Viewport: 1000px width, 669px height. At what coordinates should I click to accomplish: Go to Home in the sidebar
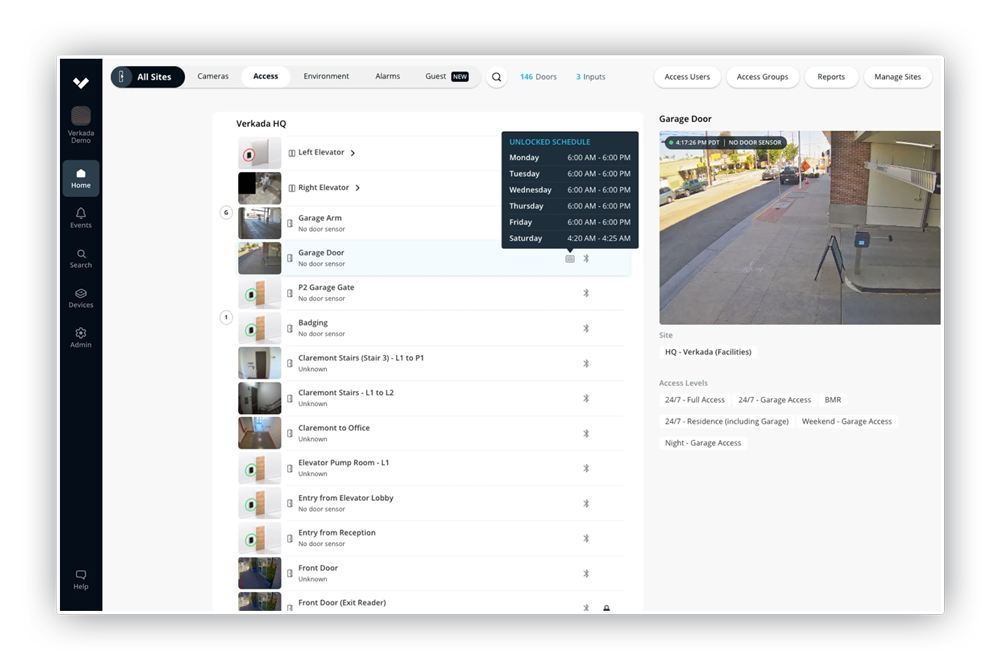[81, 178]
